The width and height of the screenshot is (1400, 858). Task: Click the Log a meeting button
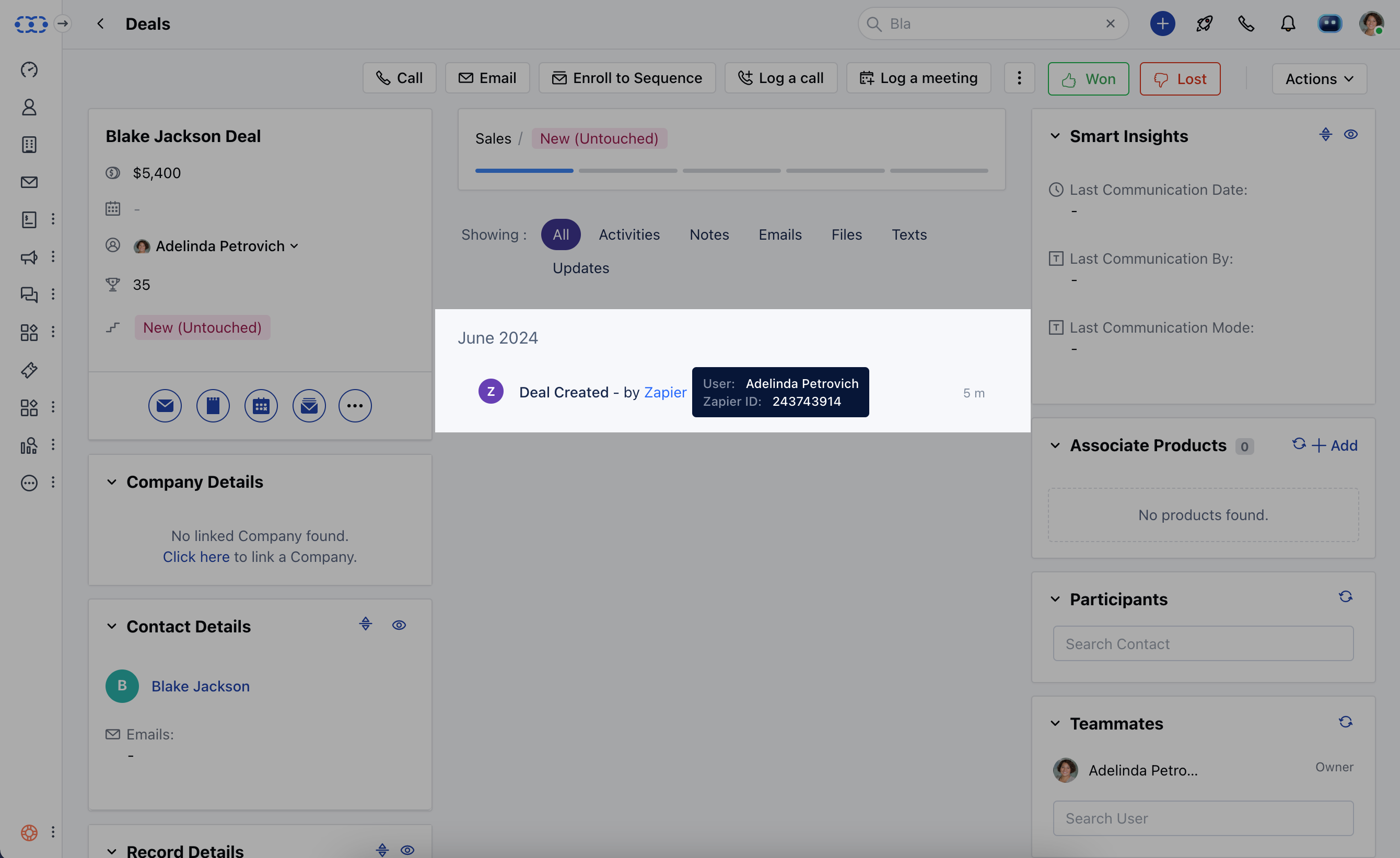coord(918,78)
